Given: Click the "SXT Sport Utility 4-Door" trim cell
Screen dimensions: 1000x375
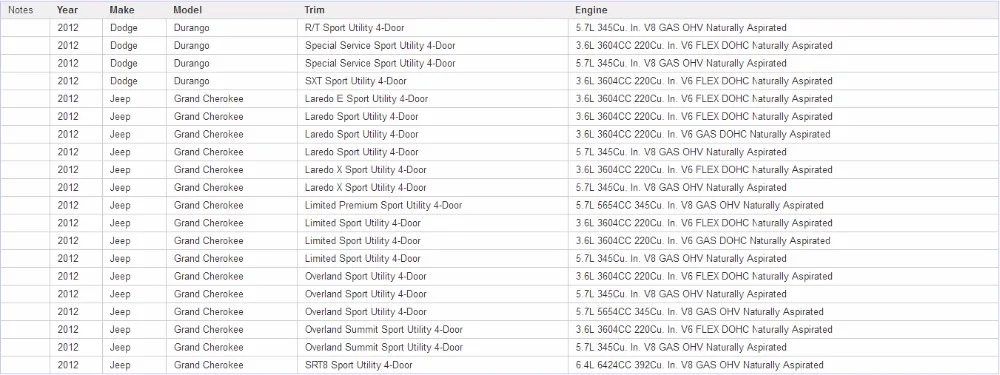Looking at the screenshot, I should pyautogui.click(x=433, y=81).
